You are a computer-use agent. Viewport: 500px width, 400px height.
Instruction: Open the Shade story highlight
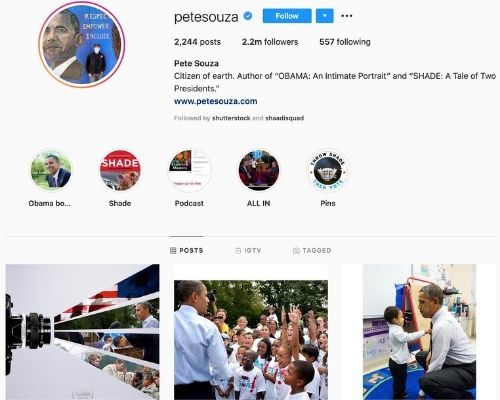pos(120,170)
